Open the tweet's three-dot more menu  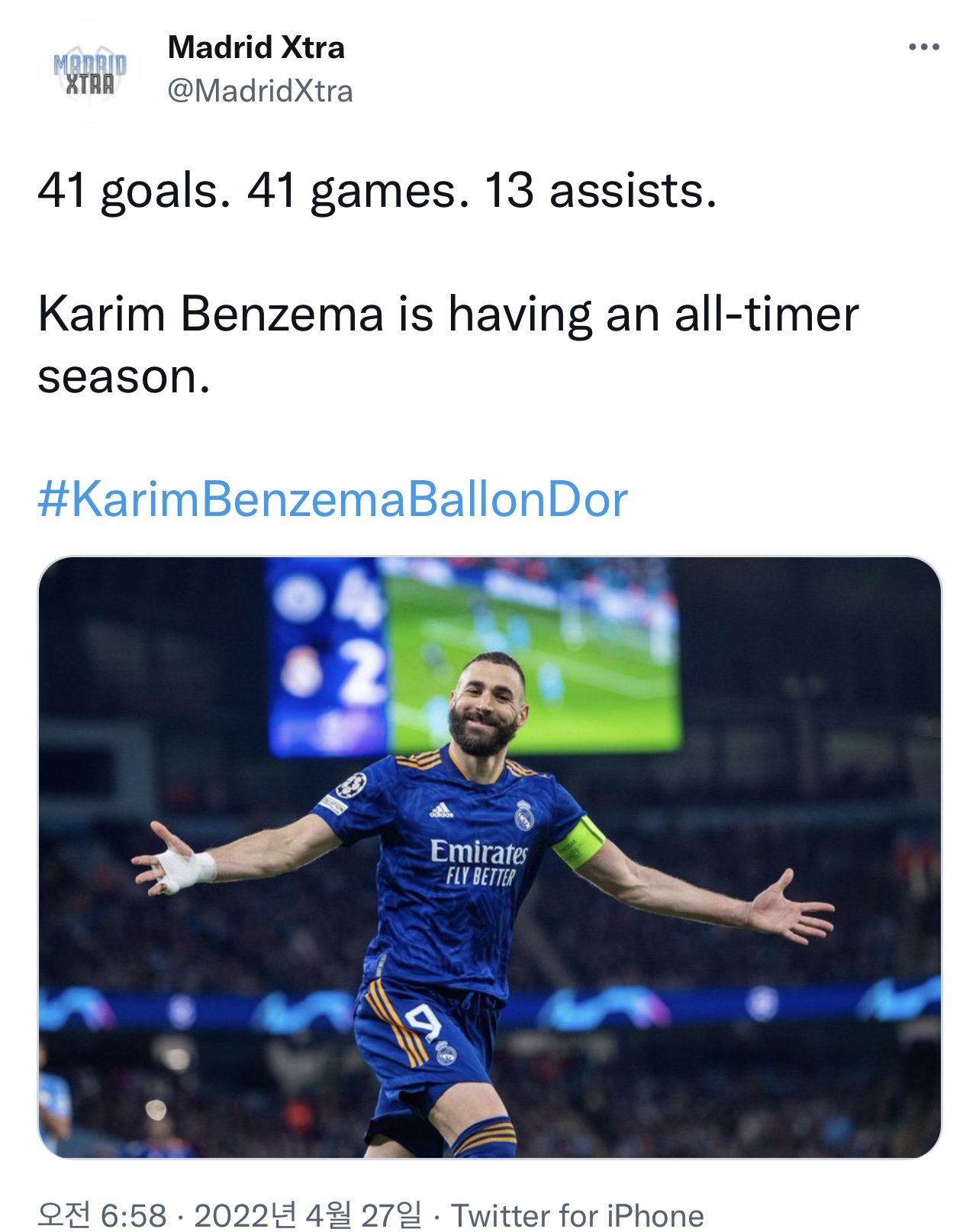924,48
